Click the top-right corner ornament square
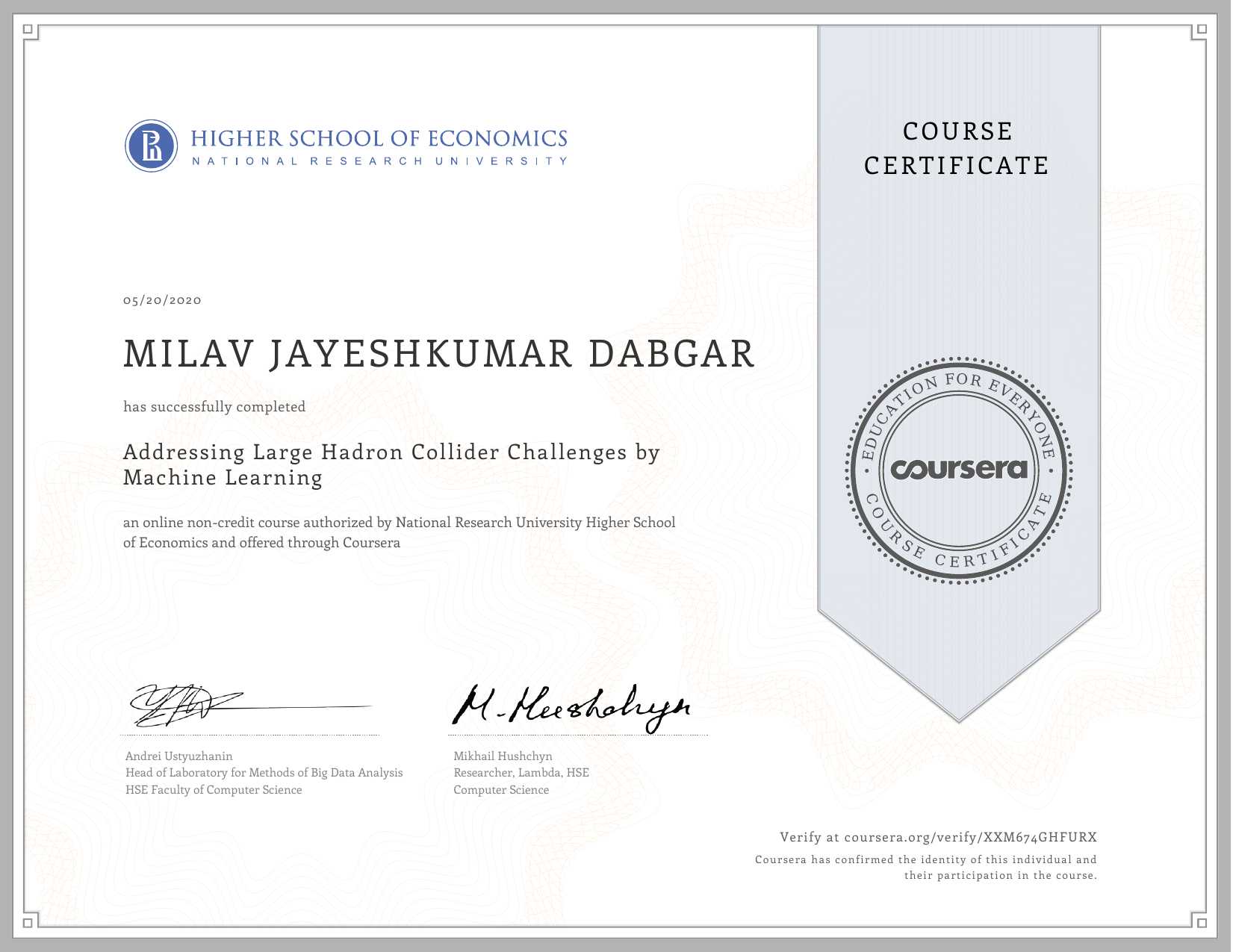The image size is (1233, 952). 1201,30
